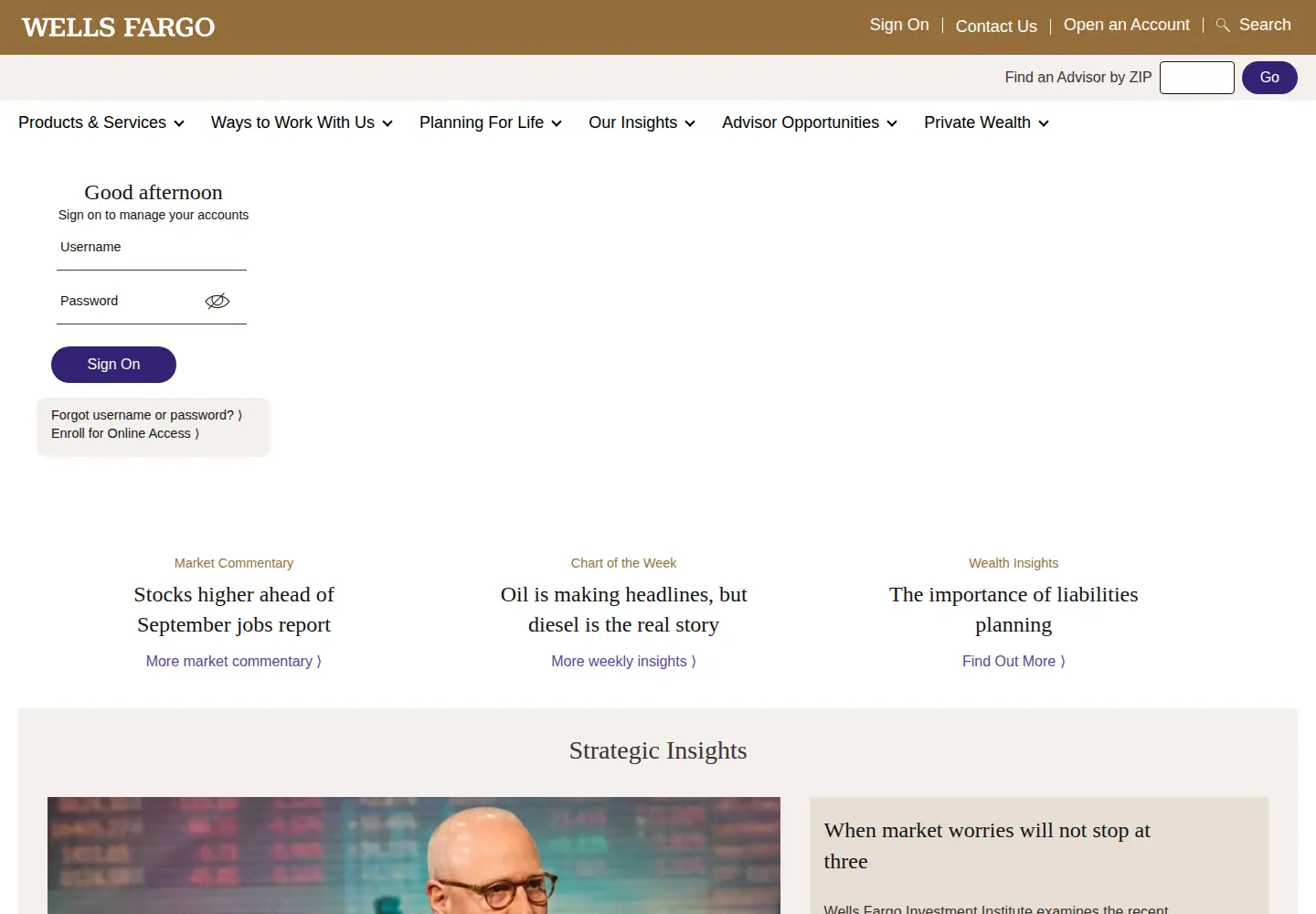The image size is (1316, 914).
Task: Select Open an Account in header
Action: [1127, 25]
